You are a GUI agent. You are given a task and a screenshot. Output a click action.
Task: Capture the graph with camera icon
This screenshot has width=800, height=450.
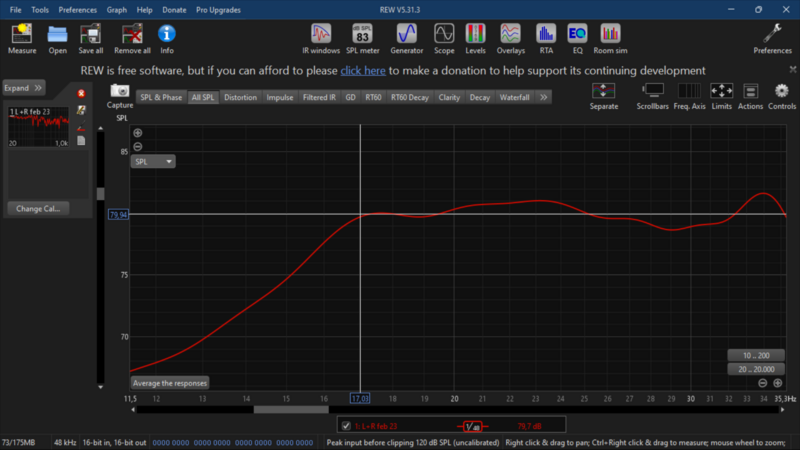[120, 95]
